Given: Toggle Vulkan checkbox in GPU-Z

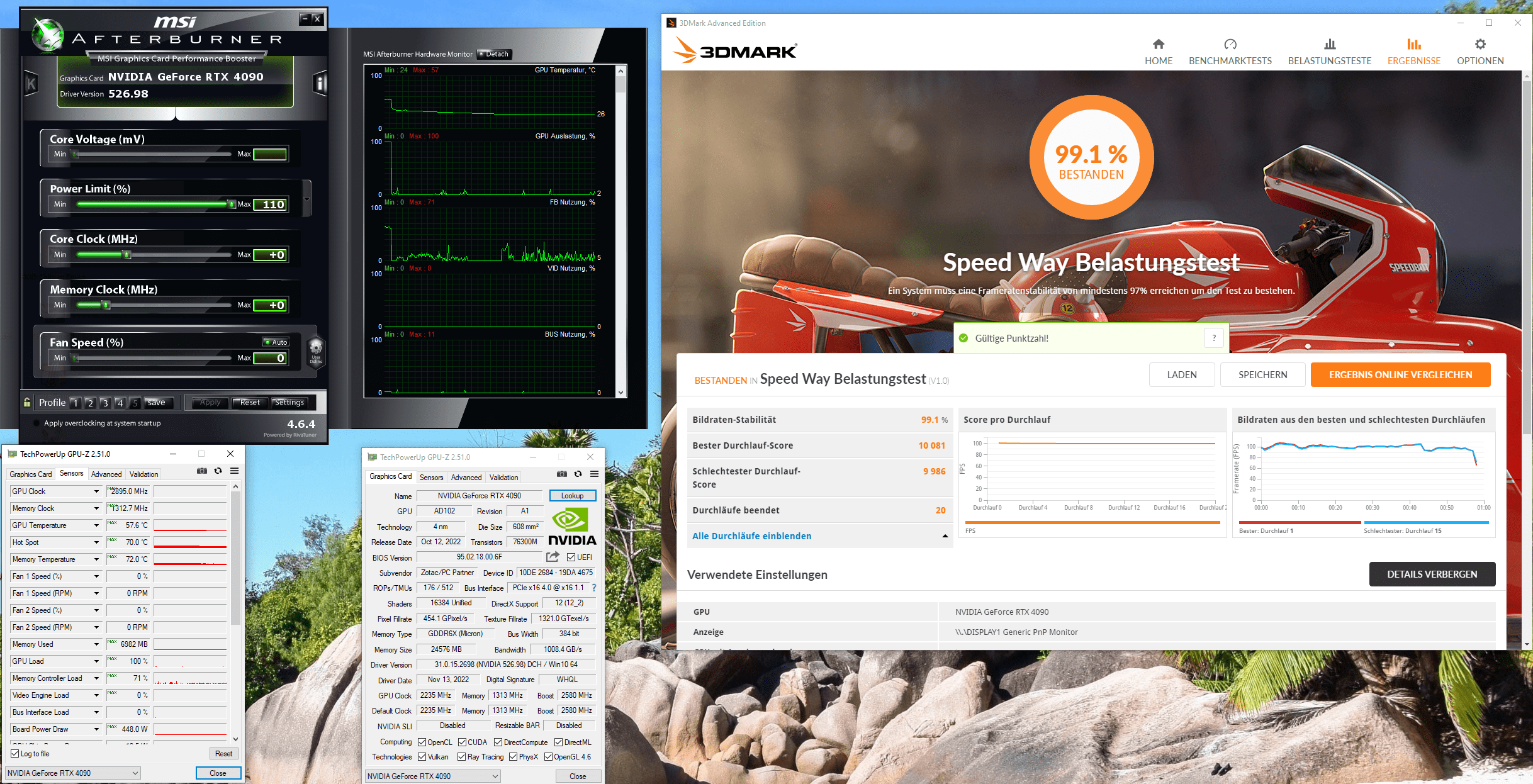Looking at the screenshot, I should [x=422, y=756].
